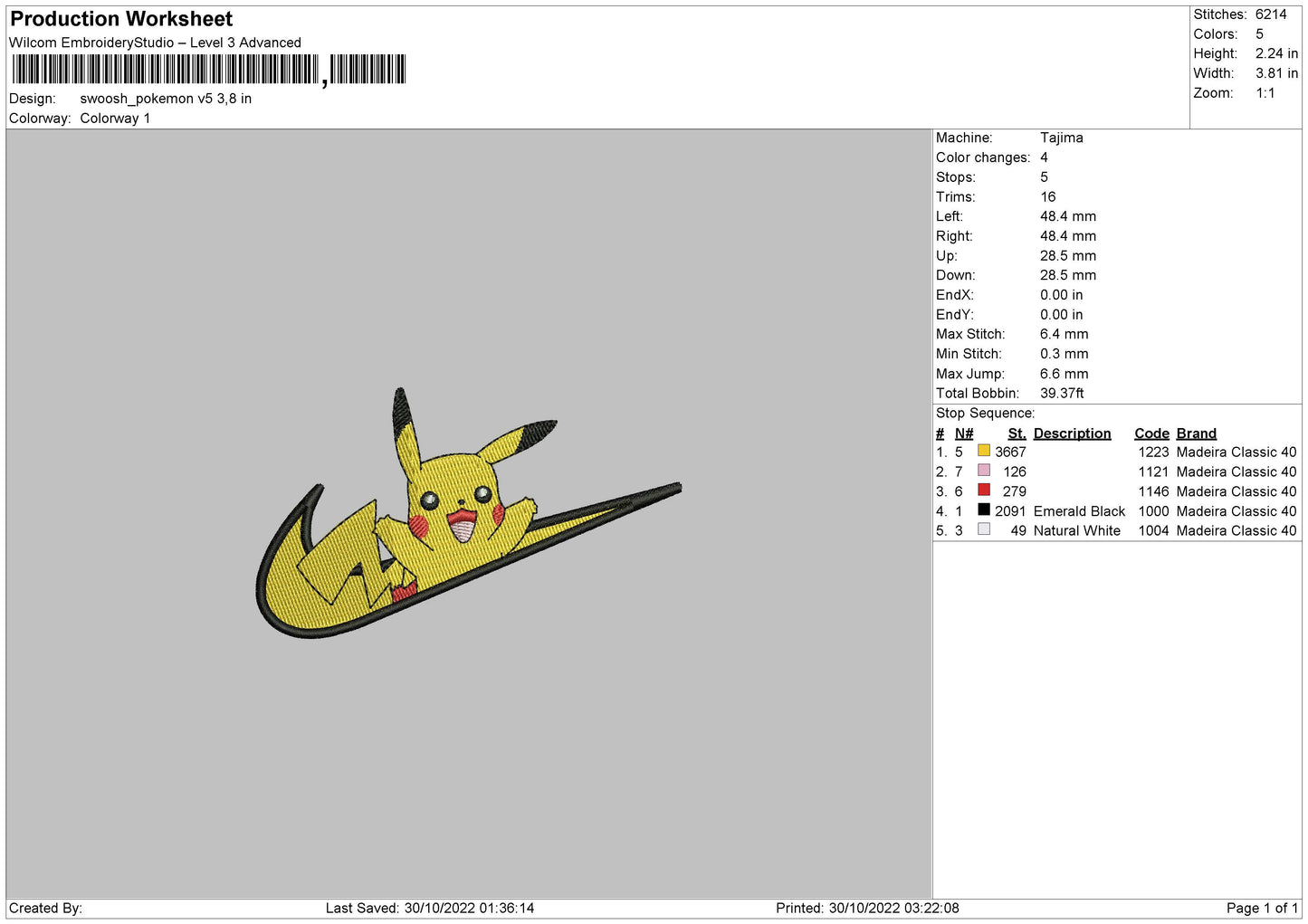
Task: Click the Code column header
Action: (x=1151, y=433)
